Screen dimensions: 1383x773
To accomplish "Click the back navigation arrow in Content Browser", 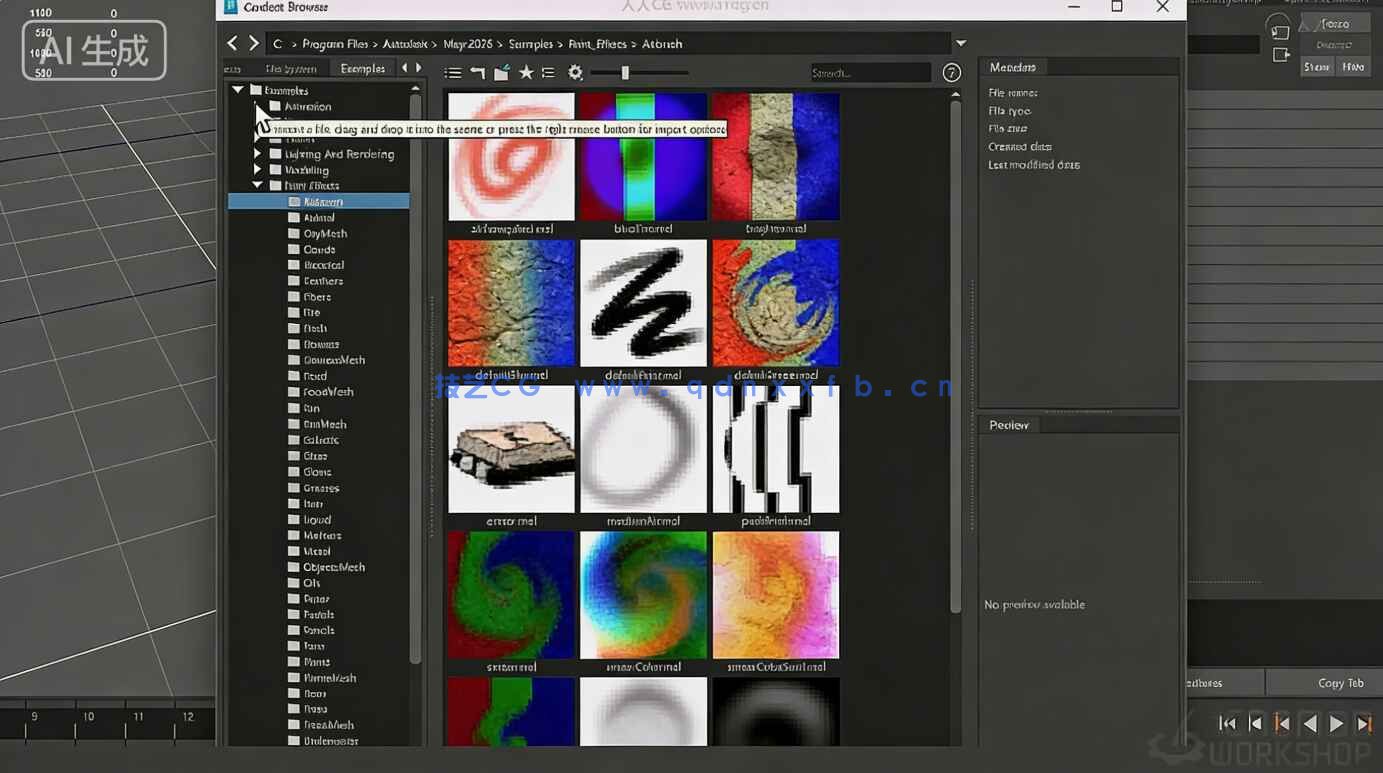I will pyautogui.click(x=232, y=43).
